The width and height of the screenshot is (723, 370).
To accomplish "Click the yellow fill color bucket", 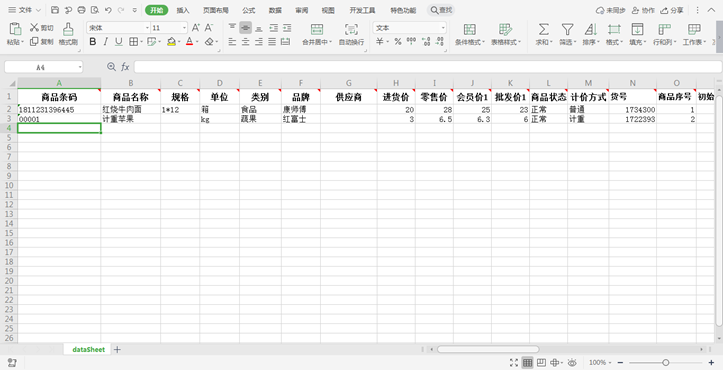I will pyautogui.click(x=172, y=42).
